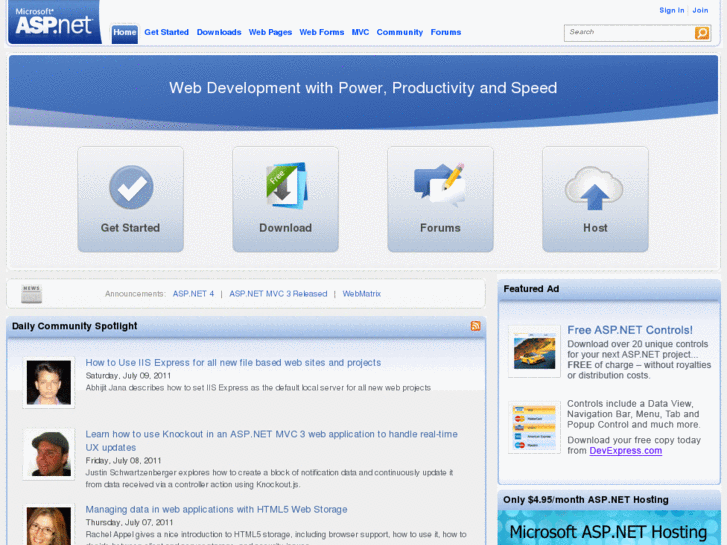Click the free Download box icon

[x=286, y=185]
